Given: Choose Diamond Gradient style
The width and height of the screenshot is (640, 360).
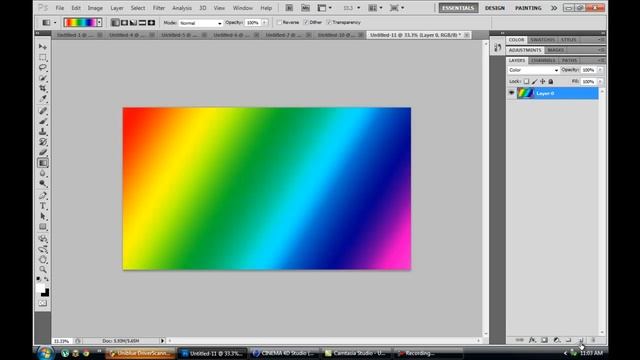Looking at the screenshot, I should pyautogui.click(x=151, y=23).
